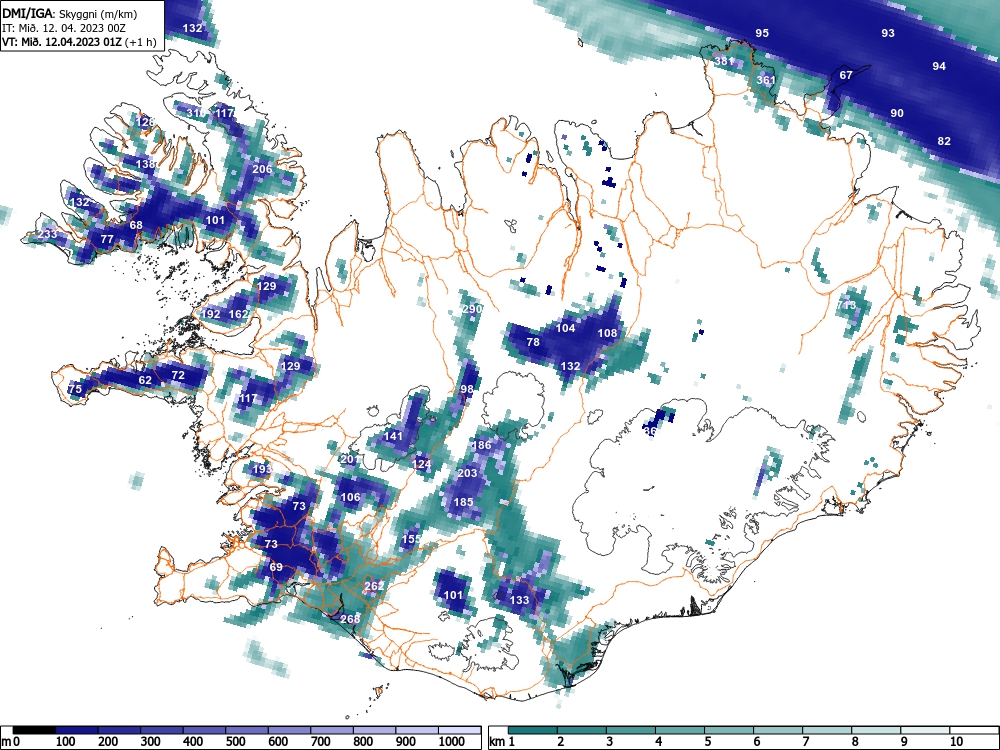Click the visibility value 186 on the map
This screenshot has height=750, width=1000.
coord(482,445)
